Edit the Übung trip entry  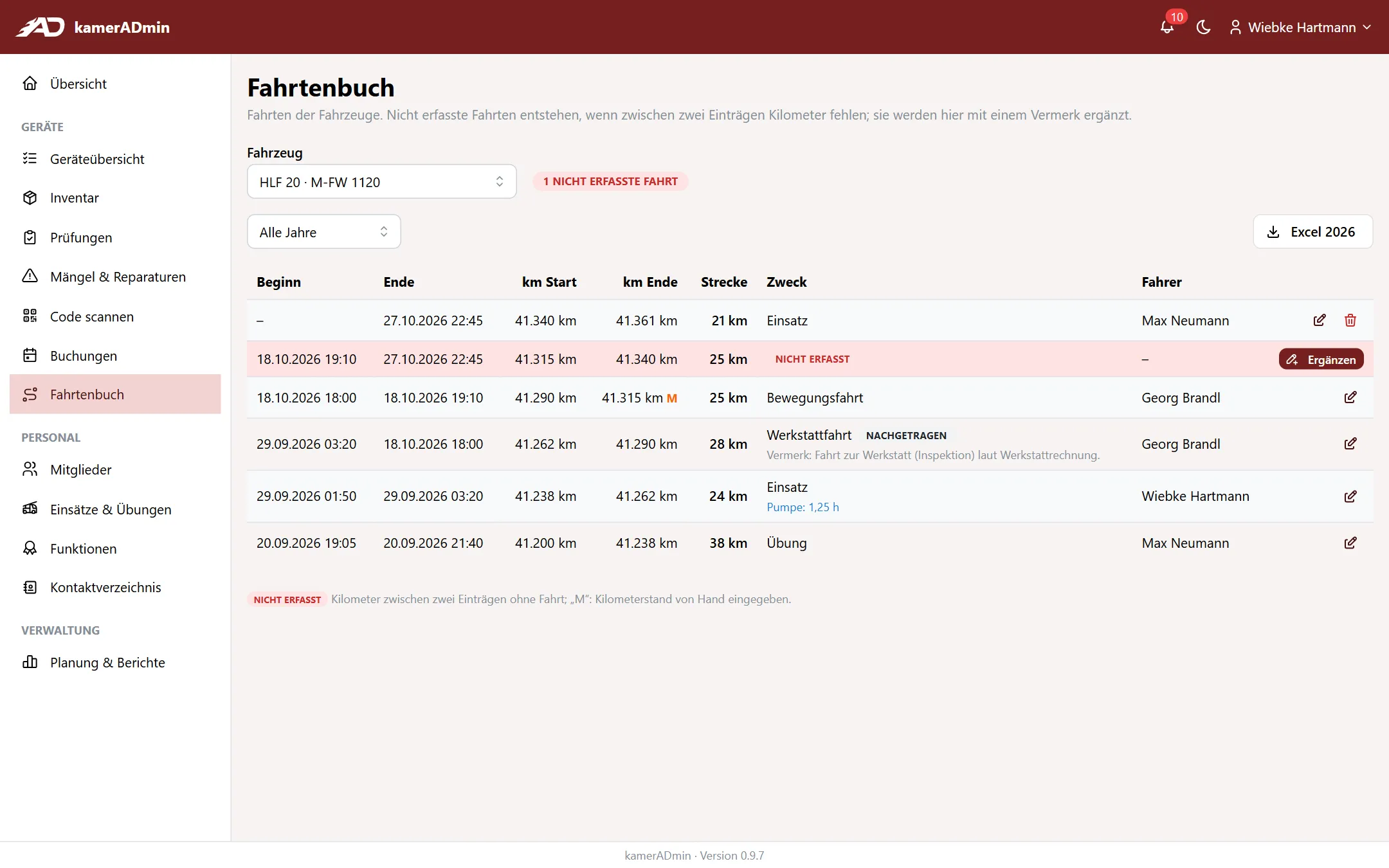(x=1350, y=543)
